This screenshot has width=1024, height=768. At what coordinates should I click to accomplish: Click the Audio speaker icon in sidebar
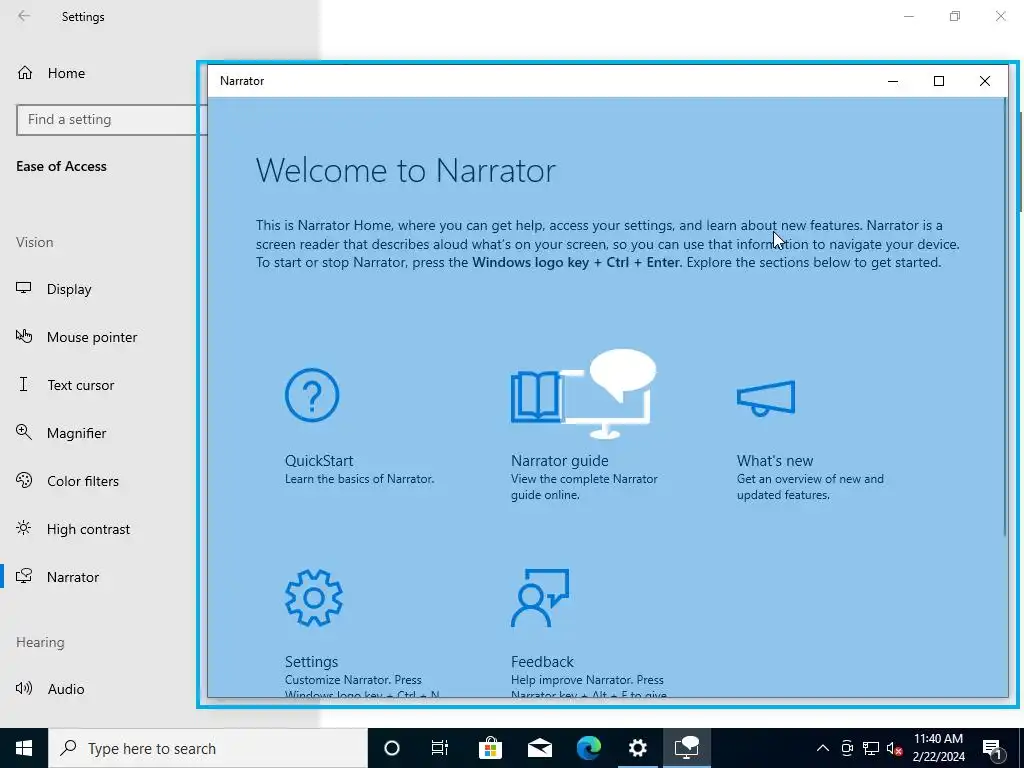24,688
